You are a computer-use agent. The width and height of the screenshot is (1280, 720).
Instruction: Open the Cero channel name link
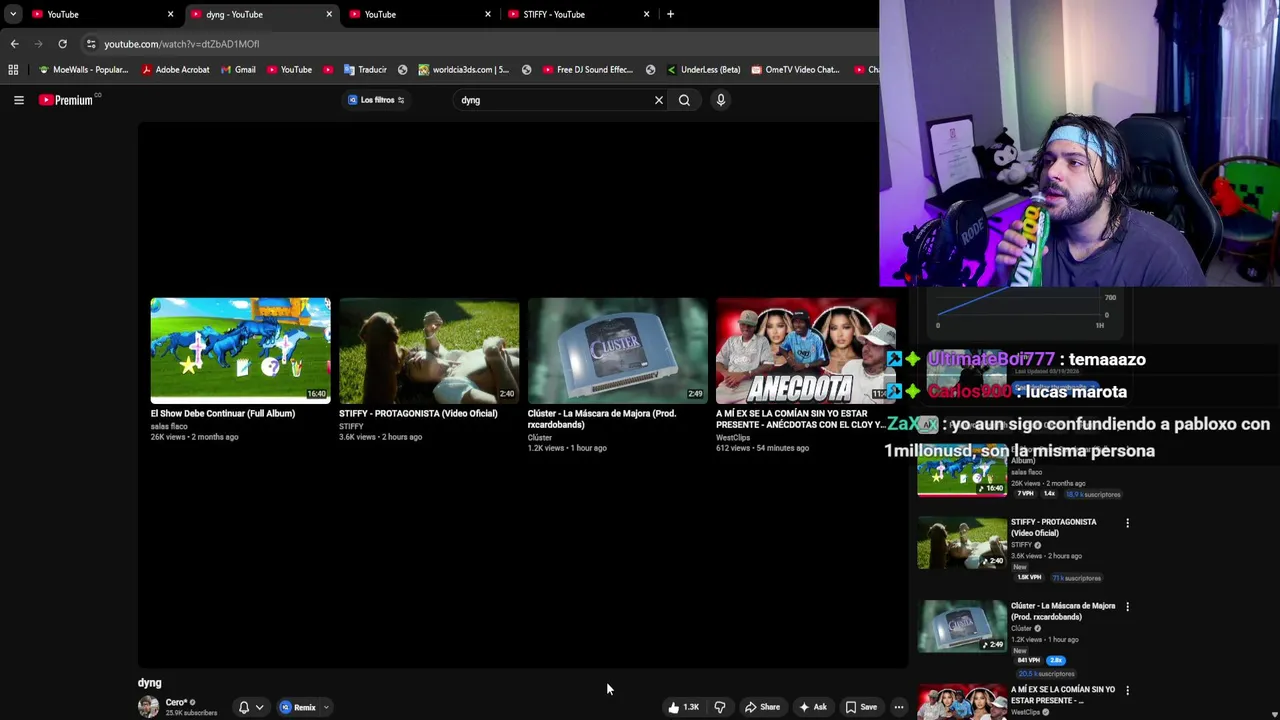point(176,702)
